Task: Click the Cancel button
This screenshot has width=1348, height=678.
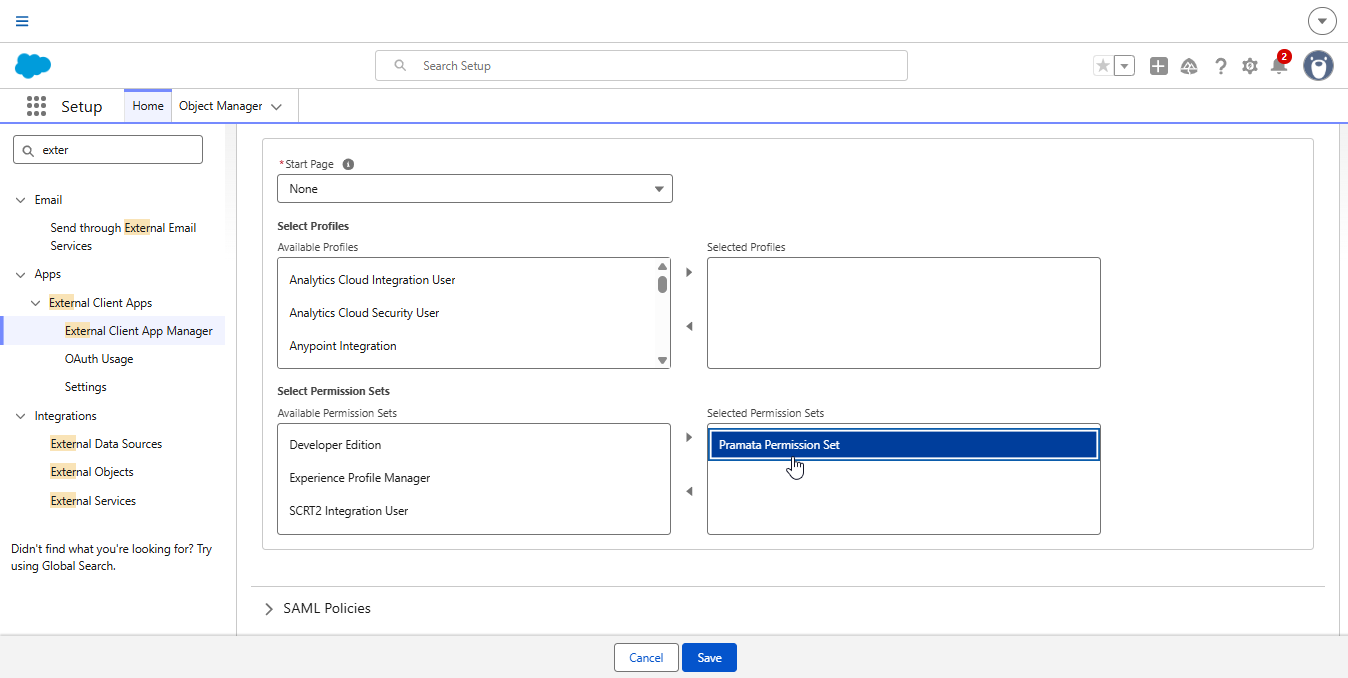Action: click(646, 657)
